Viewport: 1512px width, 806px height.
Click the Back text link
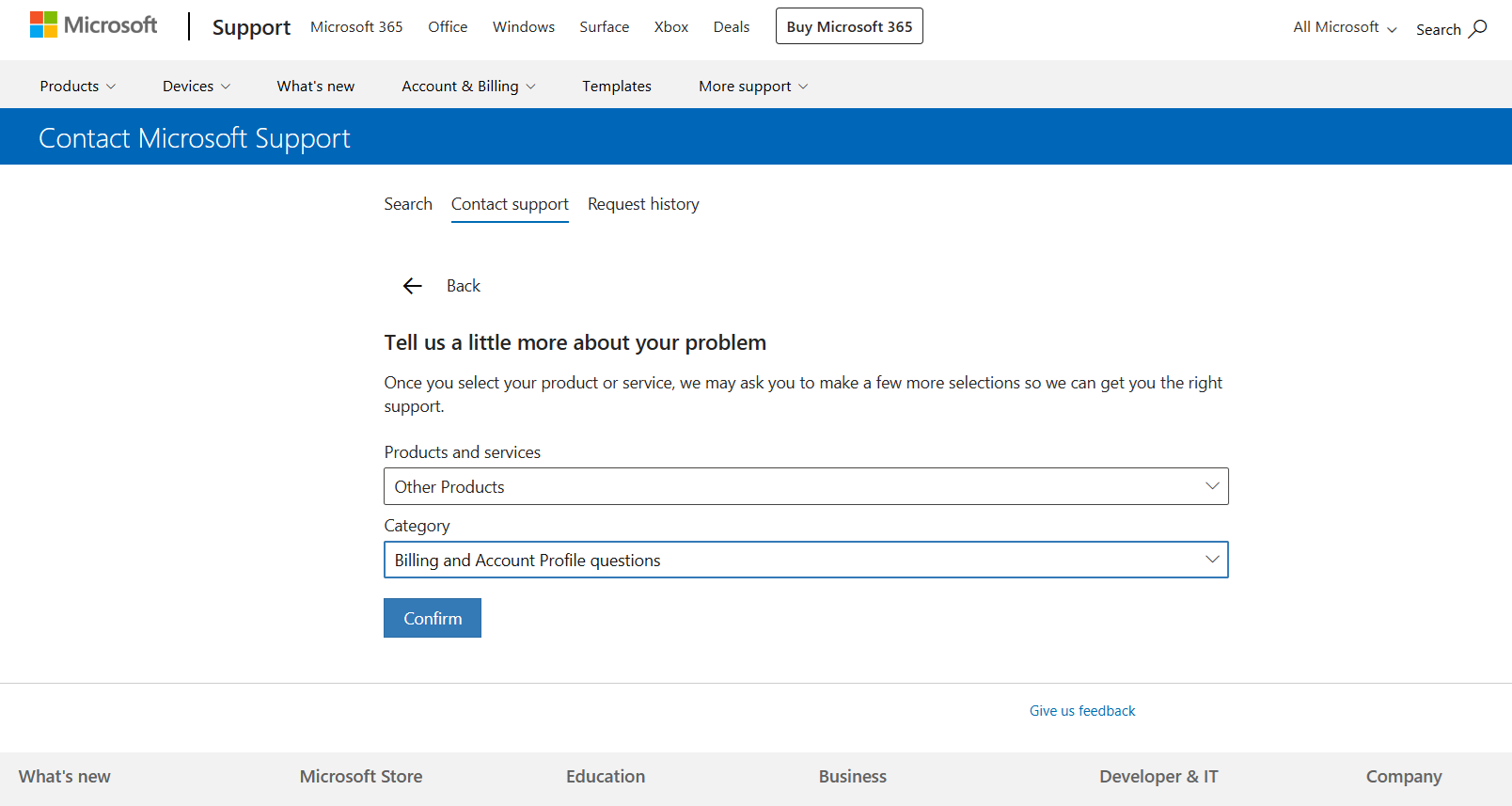(464, 286)
